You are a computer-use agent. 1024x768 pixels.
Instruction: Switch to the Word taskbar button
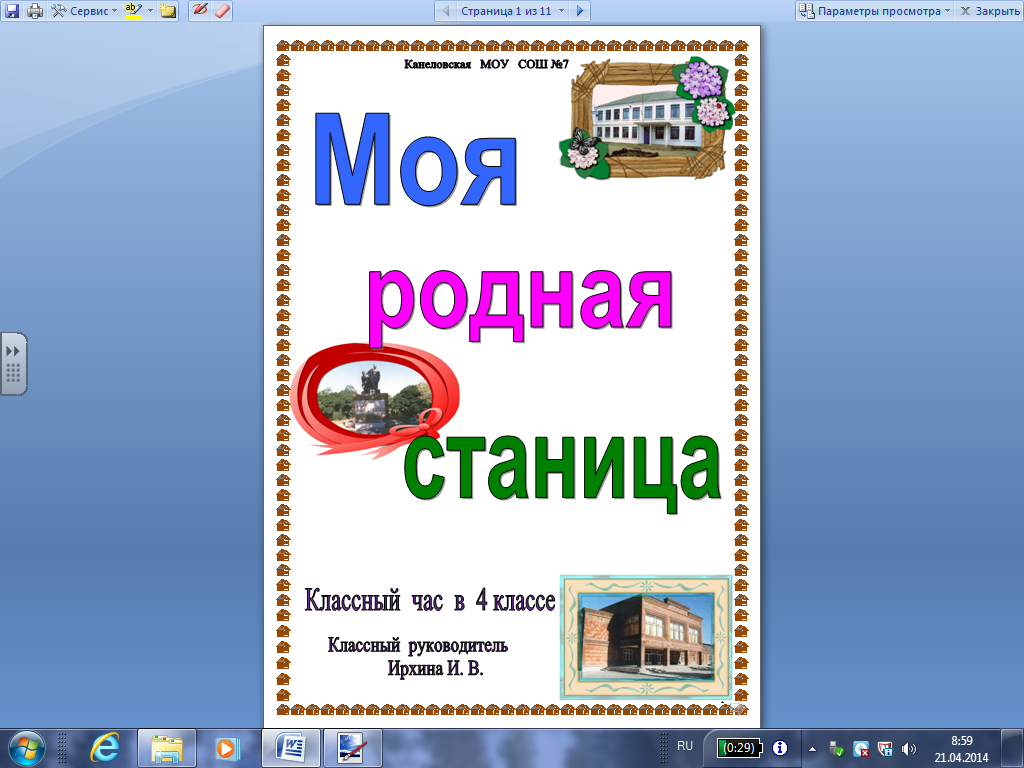291,748
